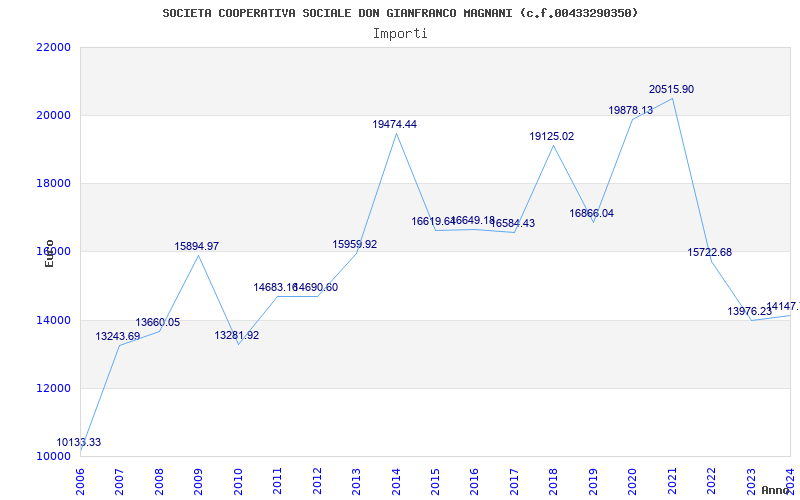
Task: Click x-axis year label 2019
Action: (x=593, y=482)
